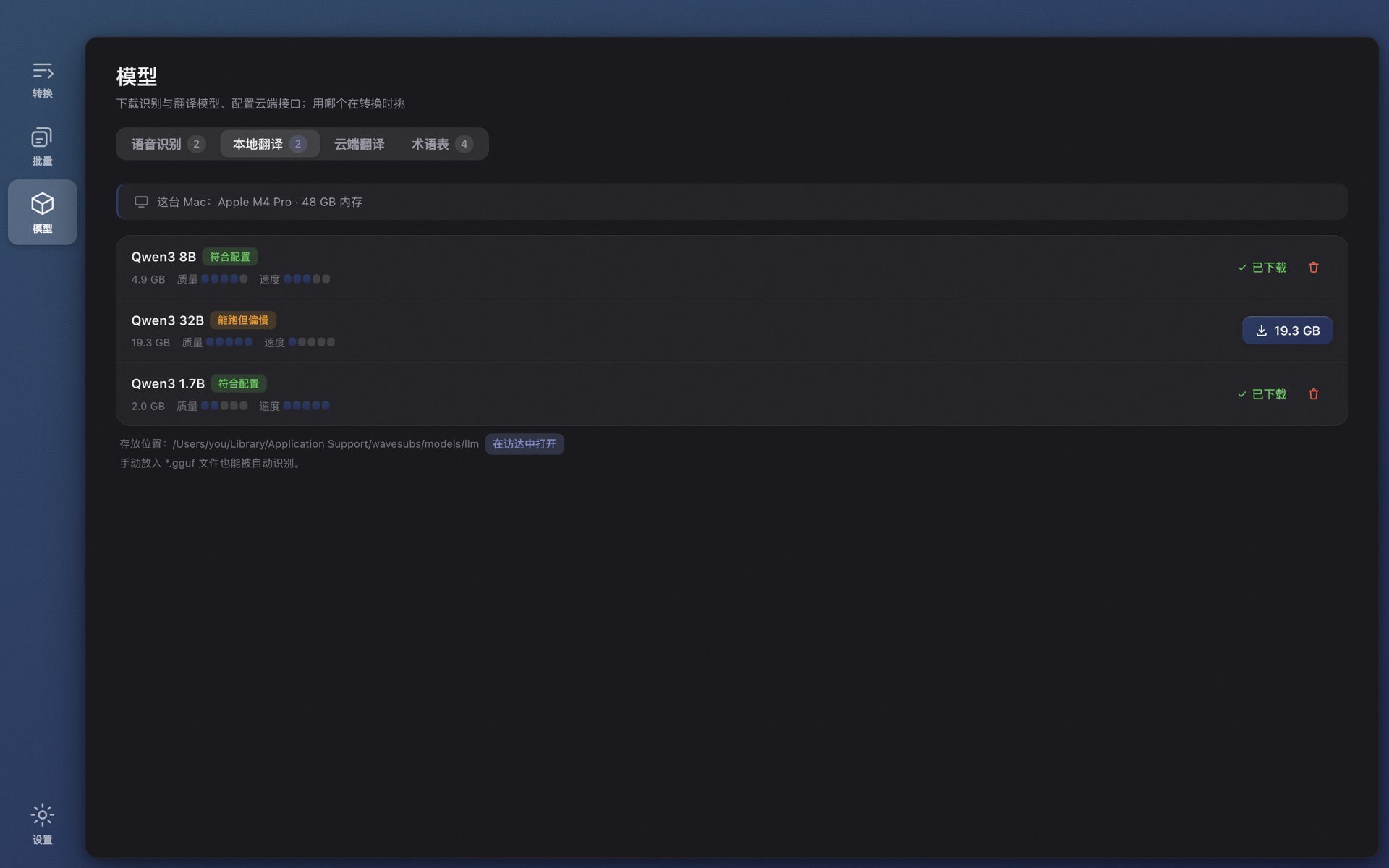Open the 云端翻译 tab

tap(359, 144)
